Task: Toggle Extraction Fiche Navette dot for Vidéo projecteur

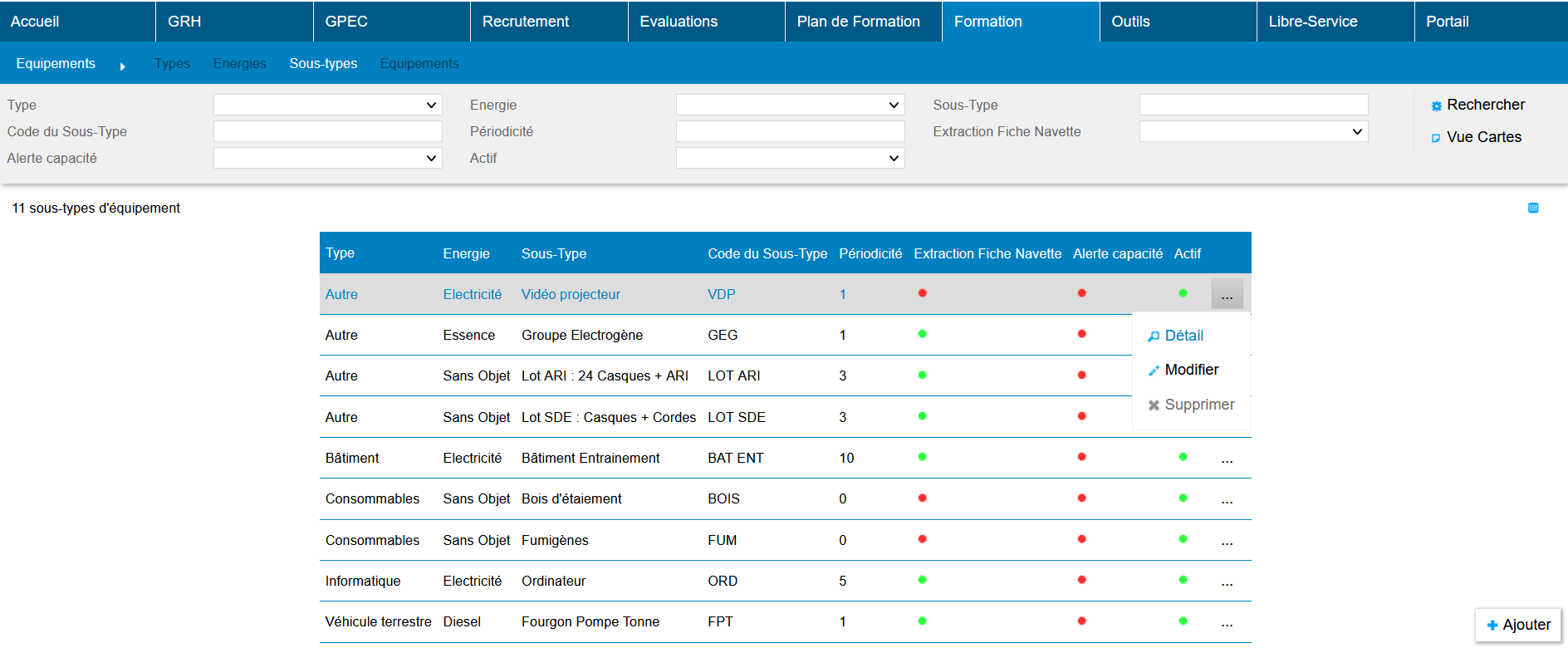Action: [922, 293]
